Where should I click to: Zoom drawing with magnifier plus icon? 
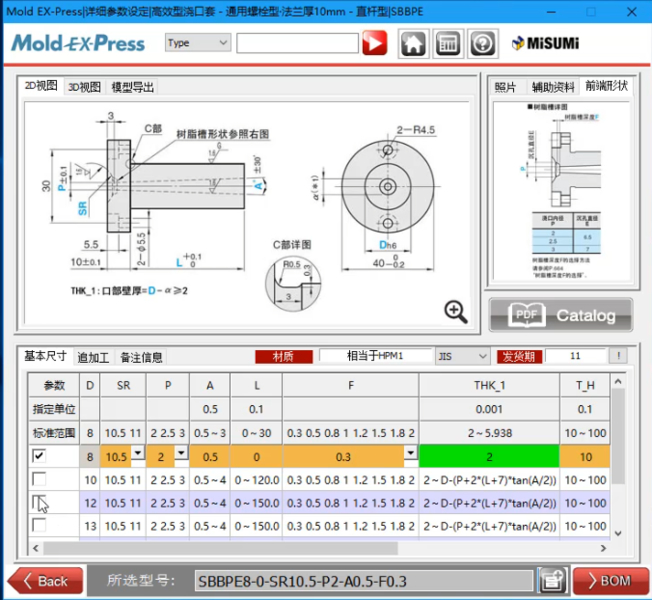[x=456, y=311]
